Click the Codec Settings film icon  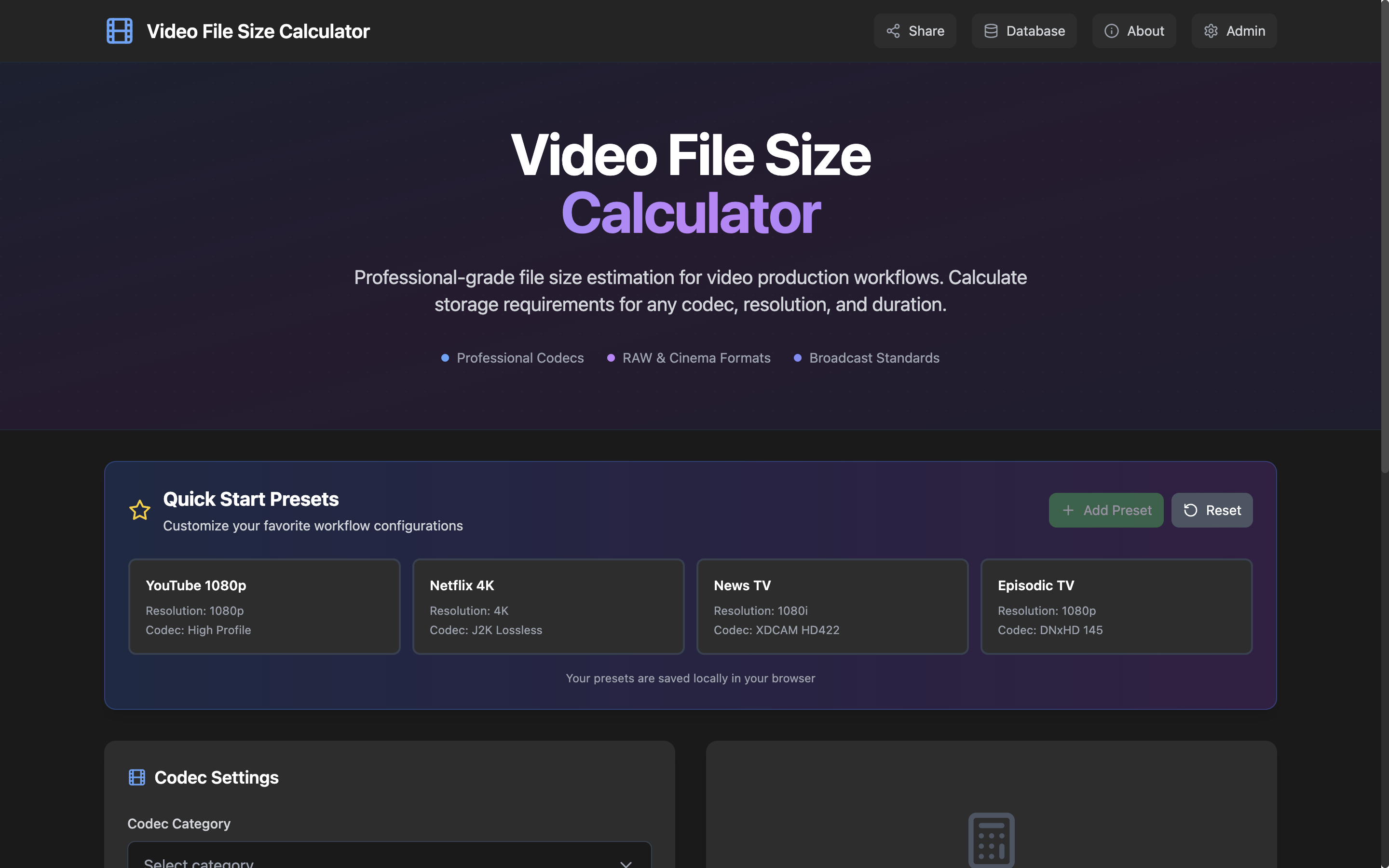click(x=136, y=777)
